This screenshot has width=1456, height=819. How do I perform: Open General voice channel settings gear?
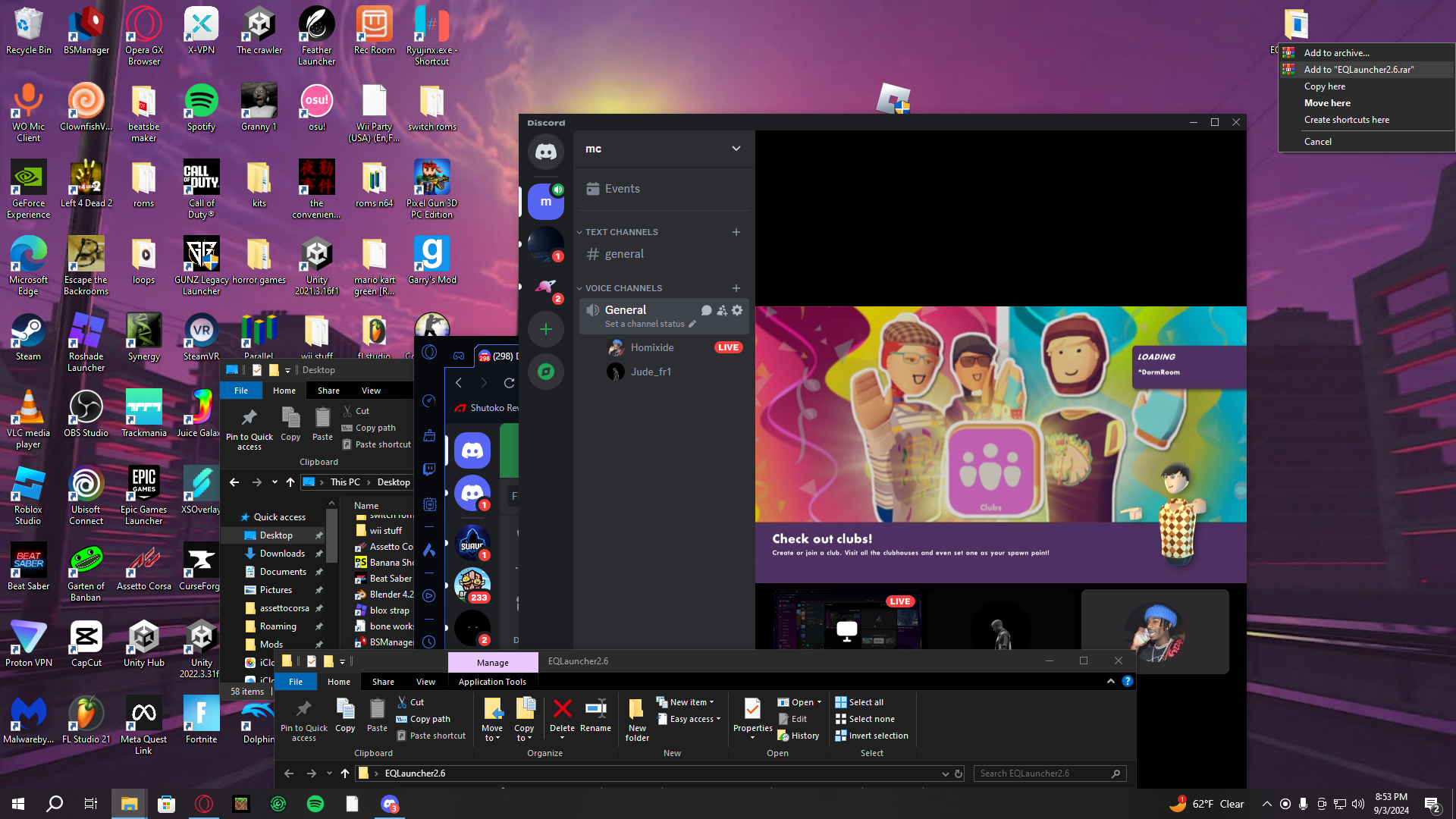(x=737, y=310)
